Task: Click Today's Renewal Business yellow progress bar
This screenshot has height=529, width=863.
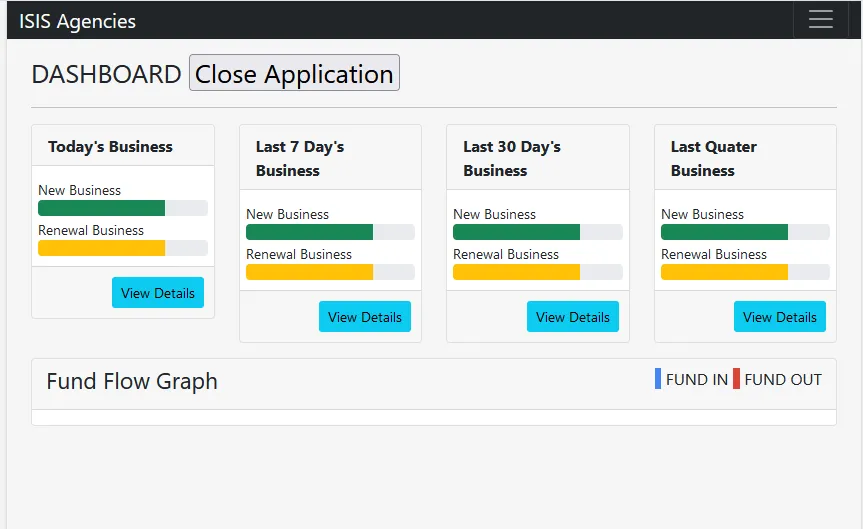Action: [x=101, y=248]
